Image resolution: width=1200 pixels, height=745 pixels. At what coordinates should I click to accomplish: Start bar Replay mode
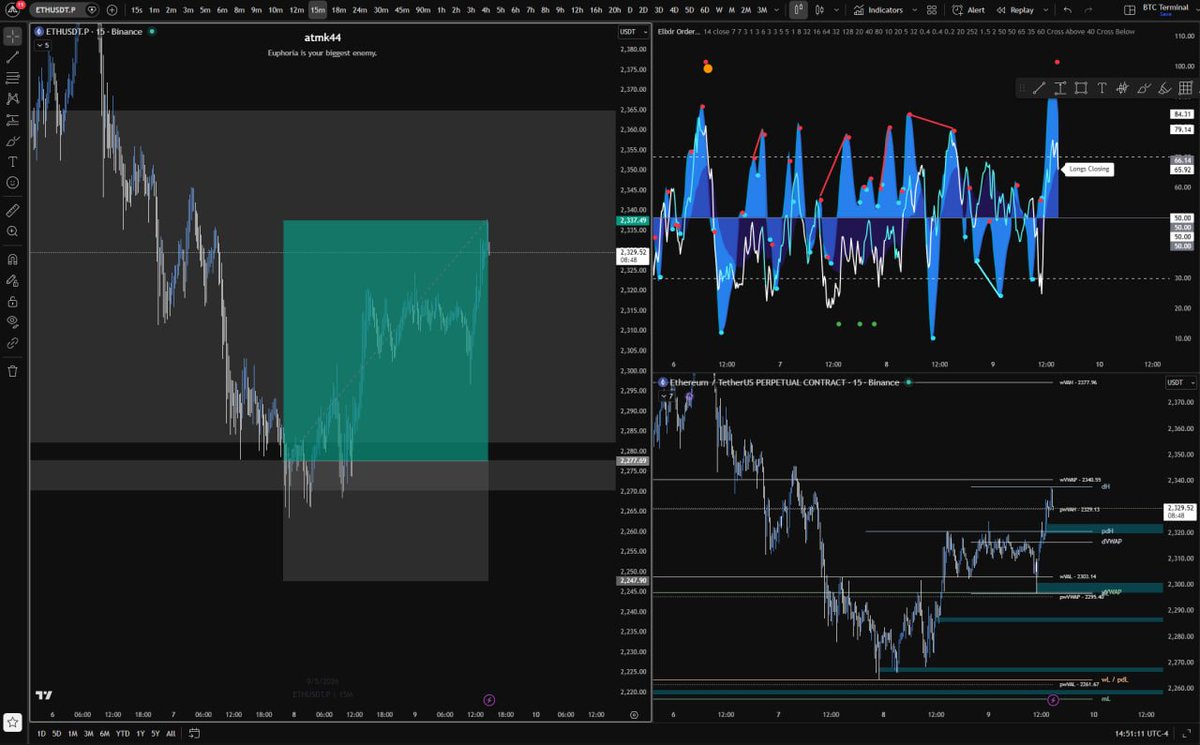[1016, 10]
